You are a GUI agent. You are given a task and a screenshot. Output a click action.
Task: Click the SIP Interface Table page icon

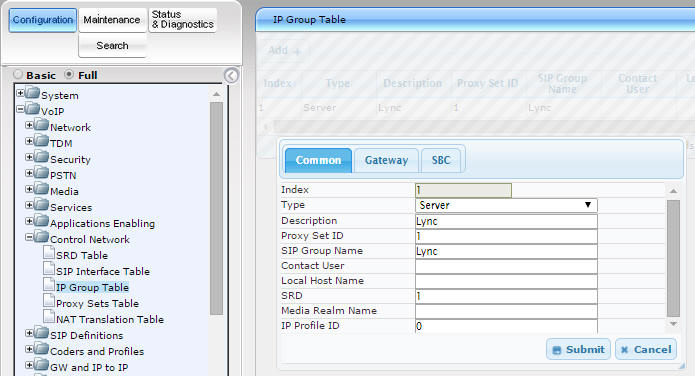(x=49, y=269)
